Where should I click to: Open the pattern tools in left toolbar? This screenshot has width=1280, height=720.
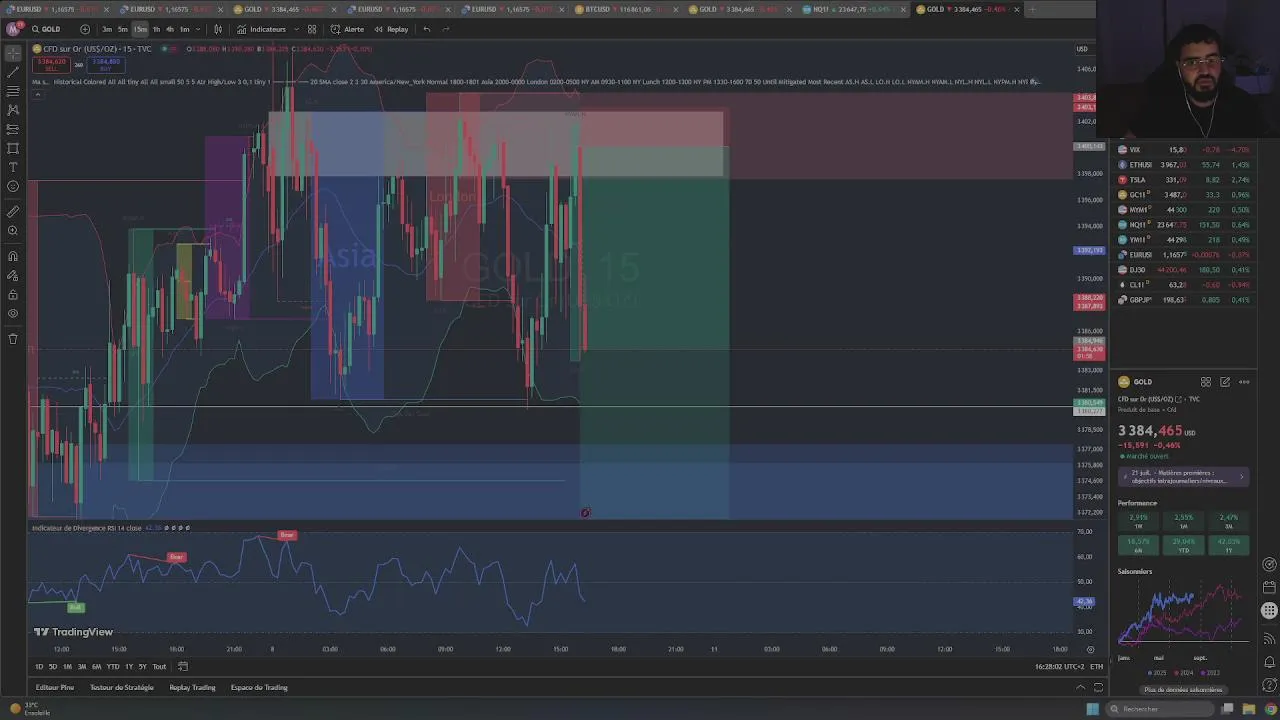(x=13, y=110)
